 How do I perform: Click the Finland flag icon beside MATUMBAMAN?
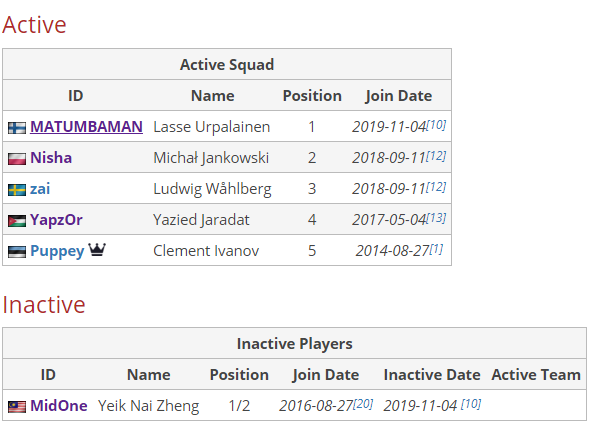click(17, 128)
